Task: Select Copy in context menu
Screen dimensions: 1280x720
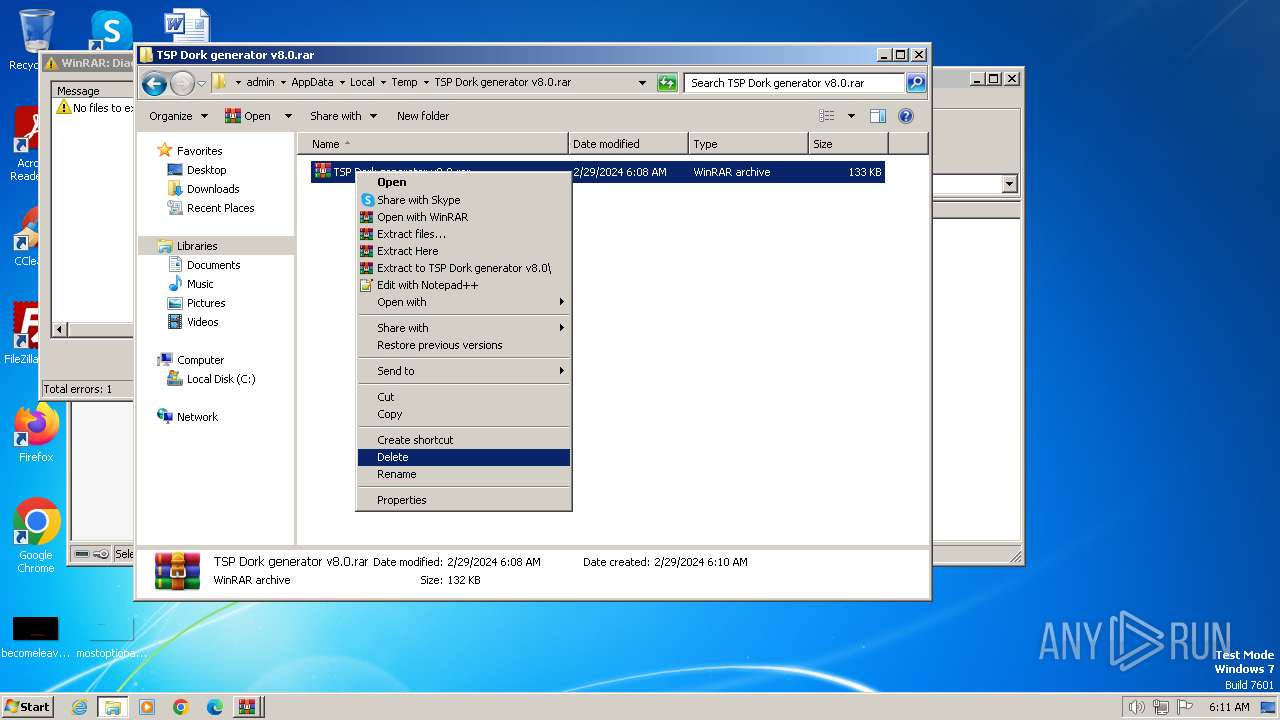Action: (464, 414)
